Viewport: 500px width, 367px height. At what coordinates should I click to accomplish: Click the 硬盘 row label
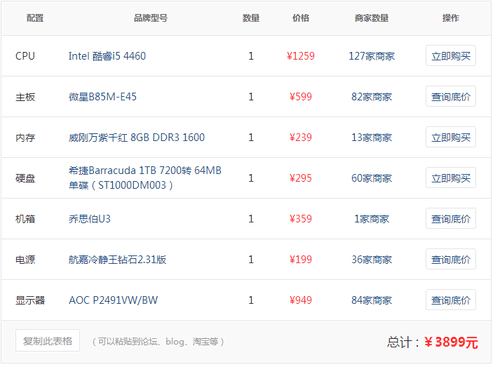coord(25,178)
